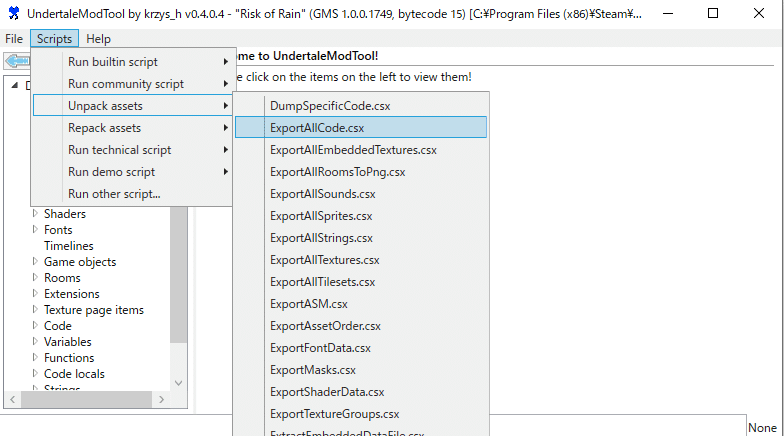Expand the Shaders tree node
Viewport: 784px width, 436px height.
pos(35,214)
